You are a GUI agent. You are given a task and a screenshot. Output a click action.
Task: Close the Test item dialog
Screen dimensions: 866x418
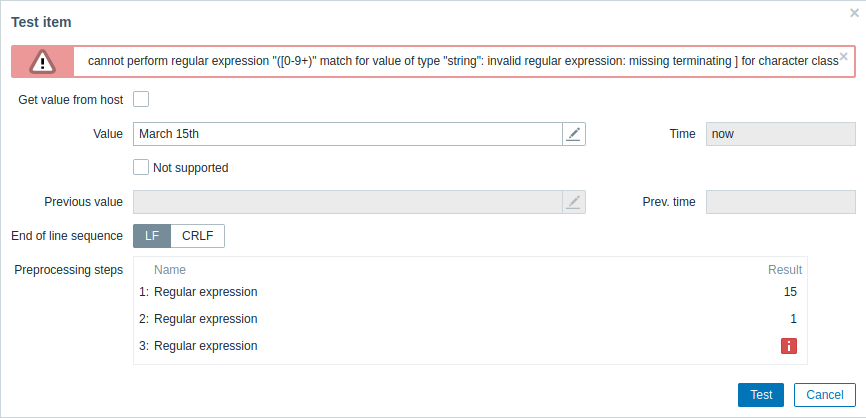(852, 13)
